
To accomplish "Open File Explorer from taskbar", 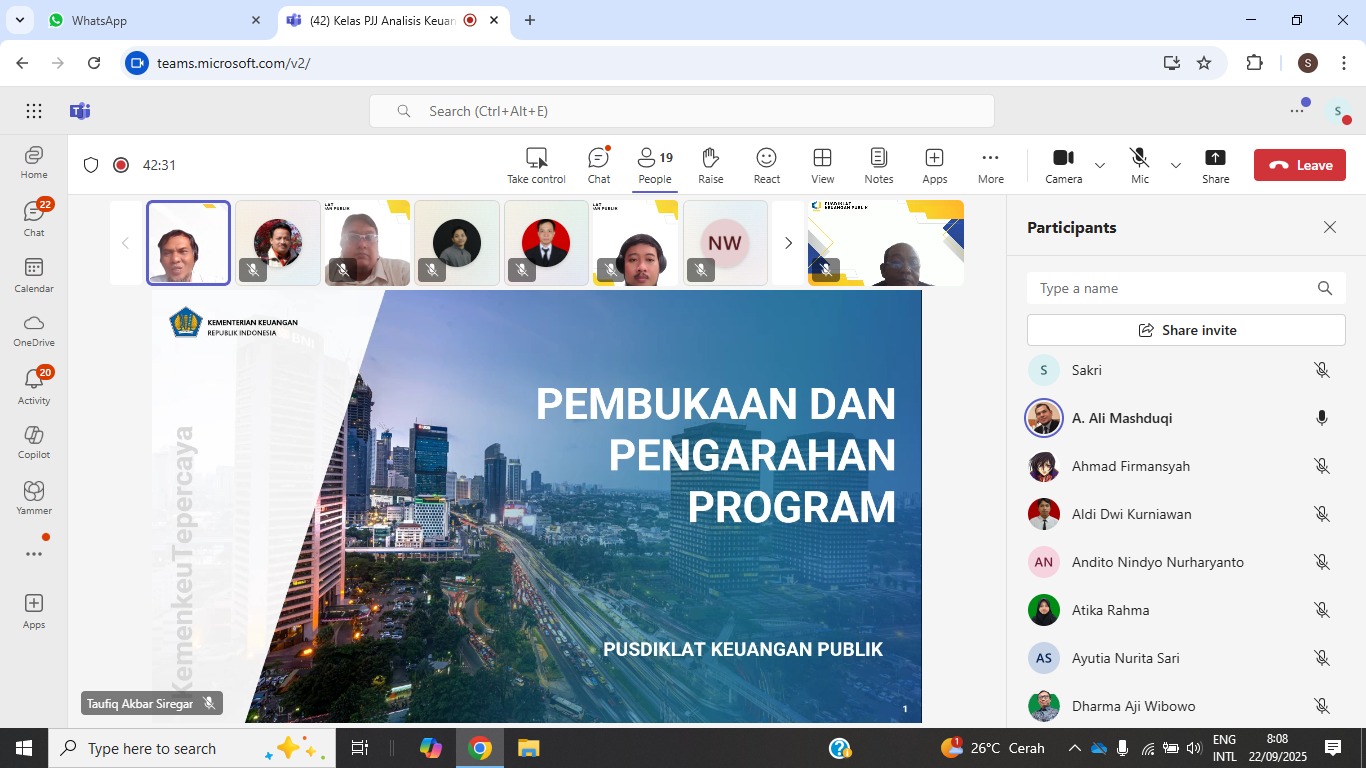I will point(528,748).
